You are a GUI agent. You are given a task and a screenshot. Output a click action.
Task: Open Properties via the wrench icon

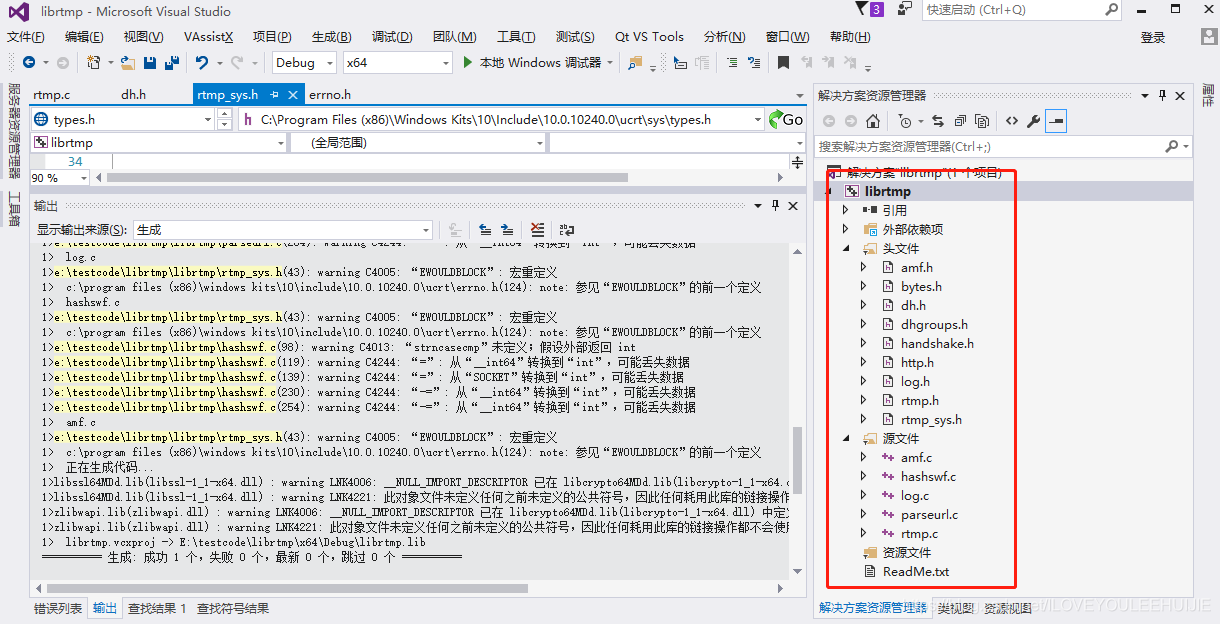(x=1034, y=123)
